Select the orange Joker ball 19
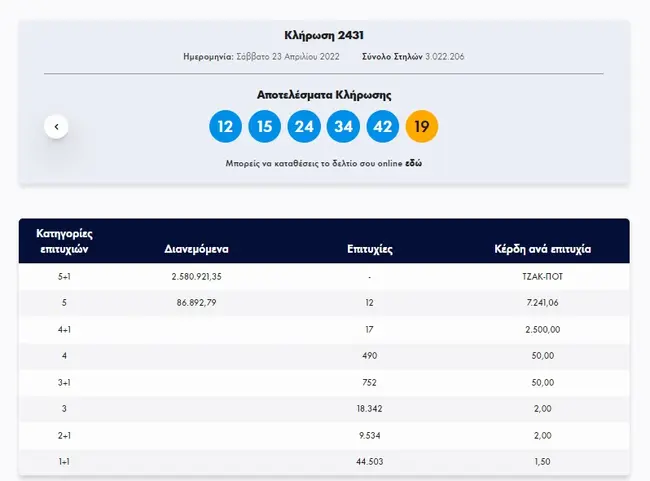This screenshot has height=481, width=650. tap(421, 127)
